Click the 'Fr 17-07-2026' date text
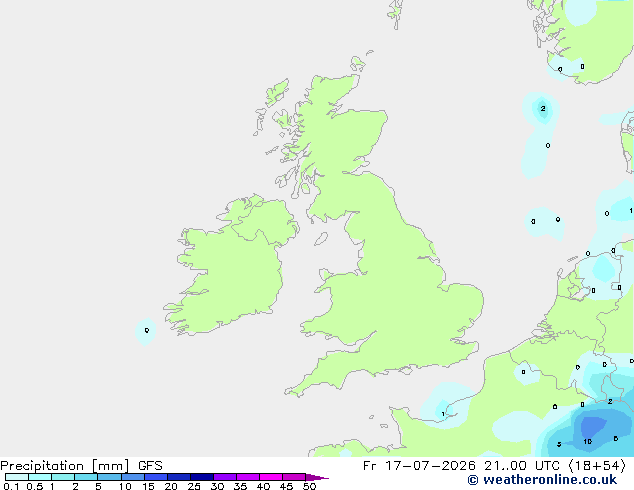Image resolution: width=634 pixels, height=490 pixels. pyautogui.click(x=419, y=466)
